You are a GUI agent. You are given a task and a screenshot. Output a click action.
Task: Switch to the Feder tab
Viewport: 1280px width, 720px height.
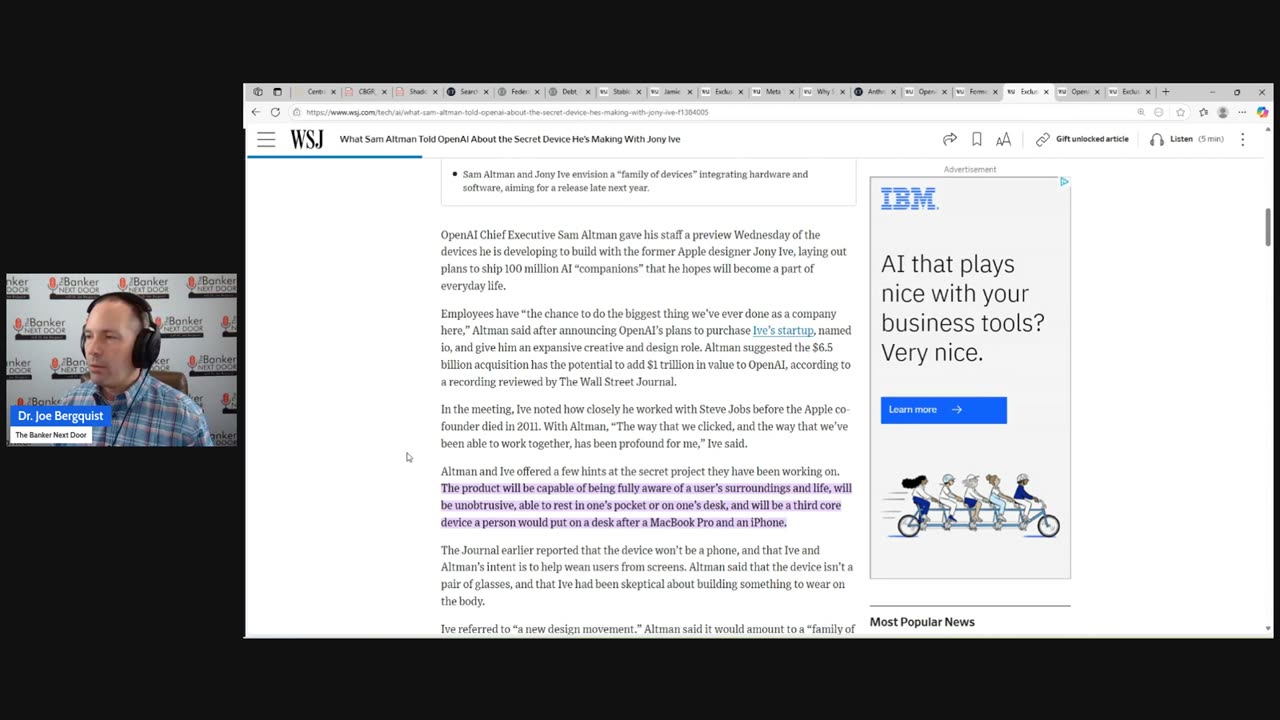518,92
